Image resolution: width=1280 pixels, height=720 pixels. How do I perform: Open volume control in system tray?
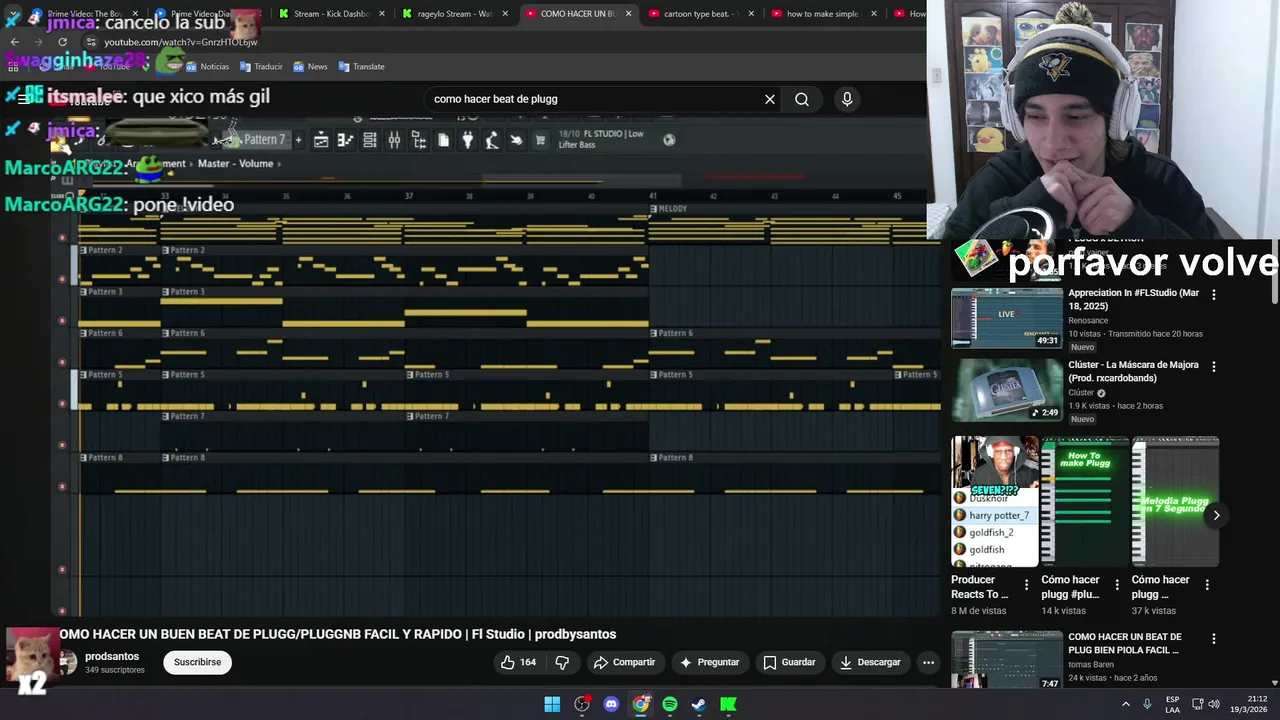(1214, 704)
